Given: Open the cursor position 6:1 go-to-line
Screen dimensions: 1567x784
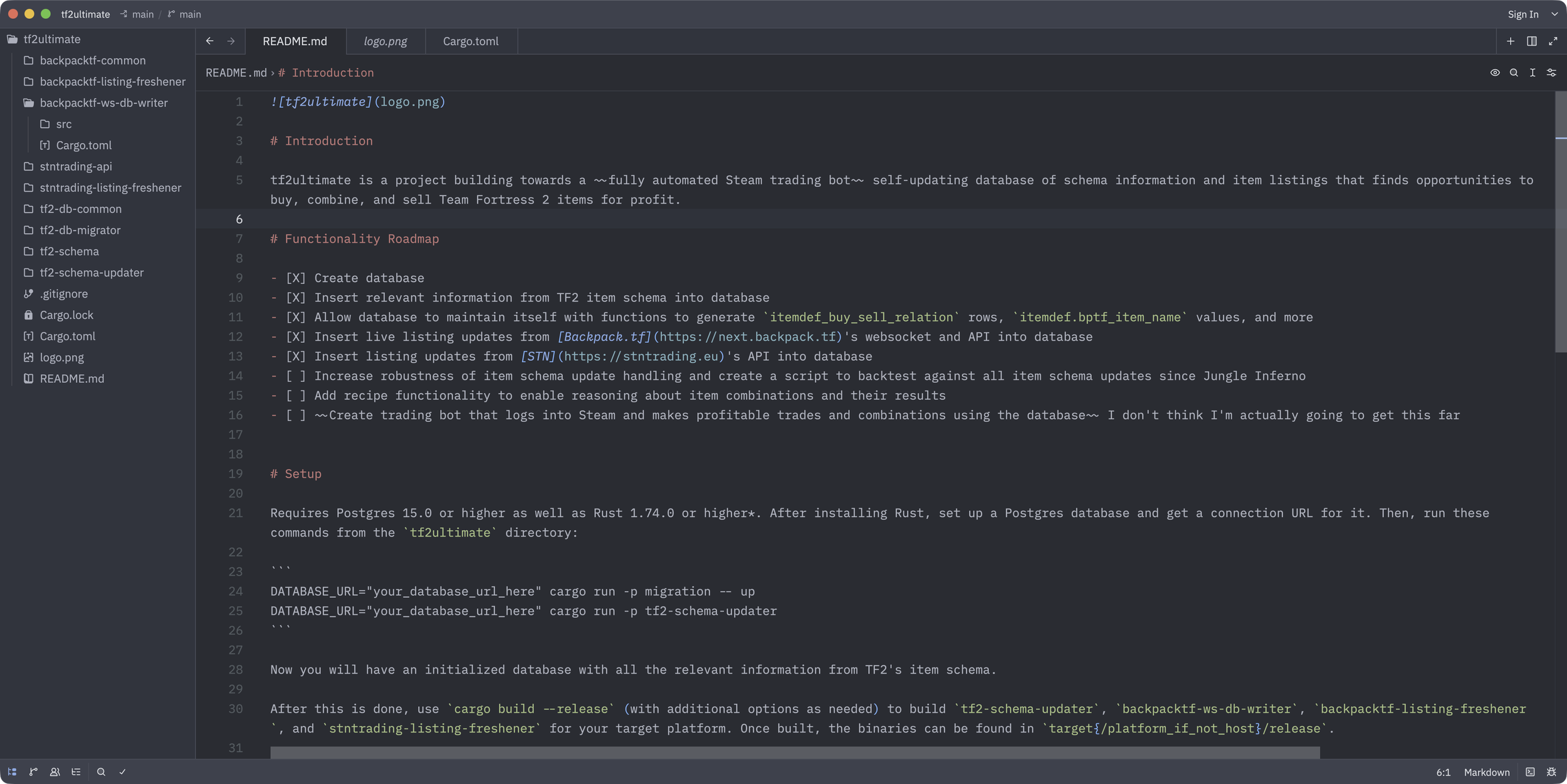Looking at the screenshot, I should (1443, 772).
